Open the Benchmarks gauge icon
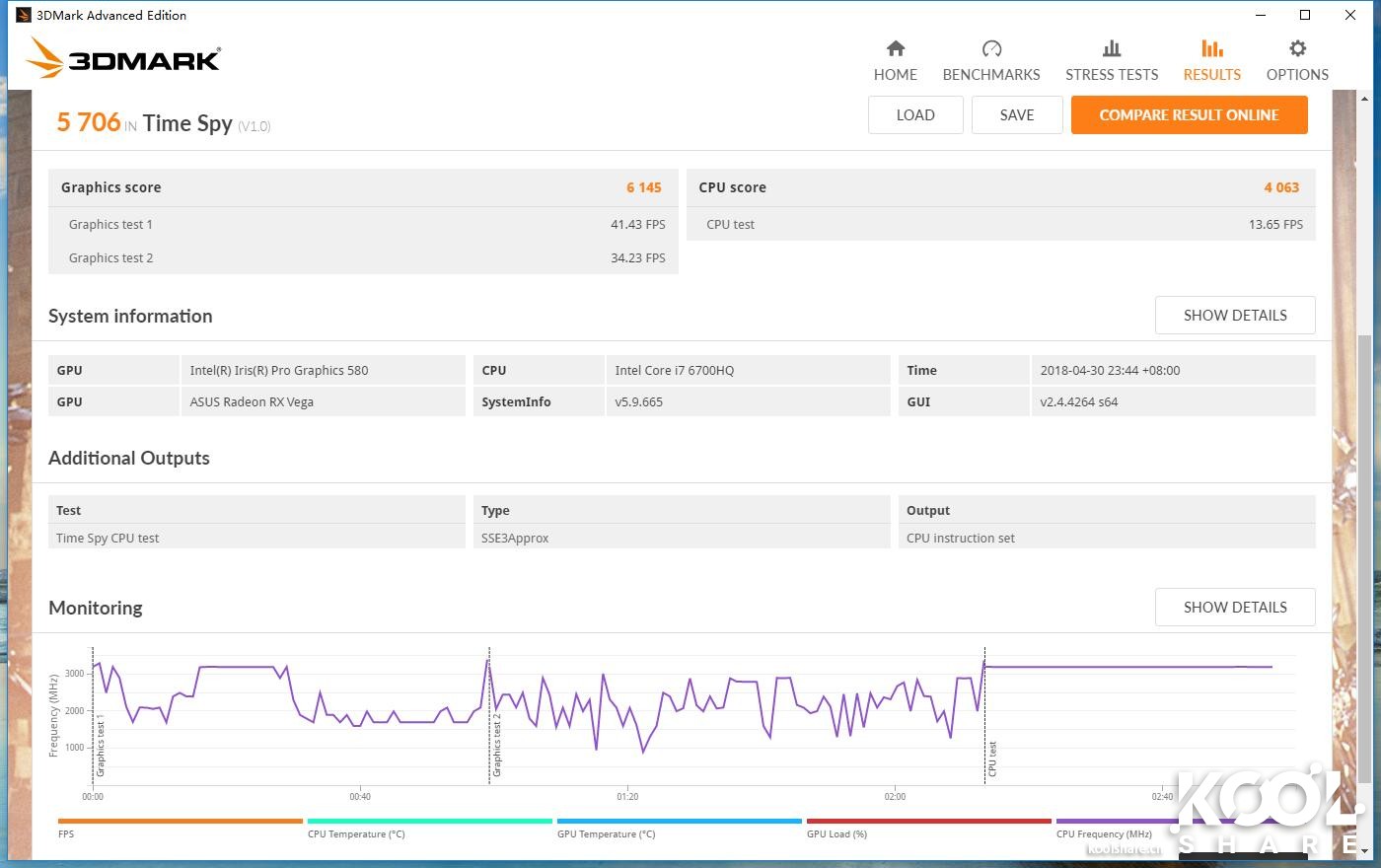 pos(991,48)
